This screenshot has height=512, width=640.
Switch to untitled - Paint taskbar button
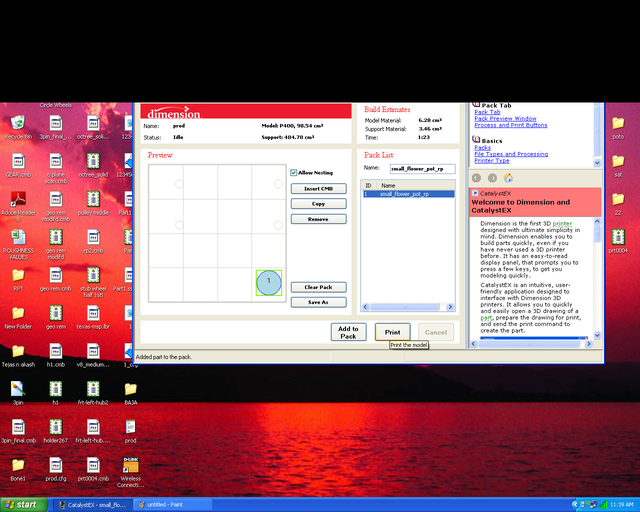pyautogui.click(x=173, y=505)
